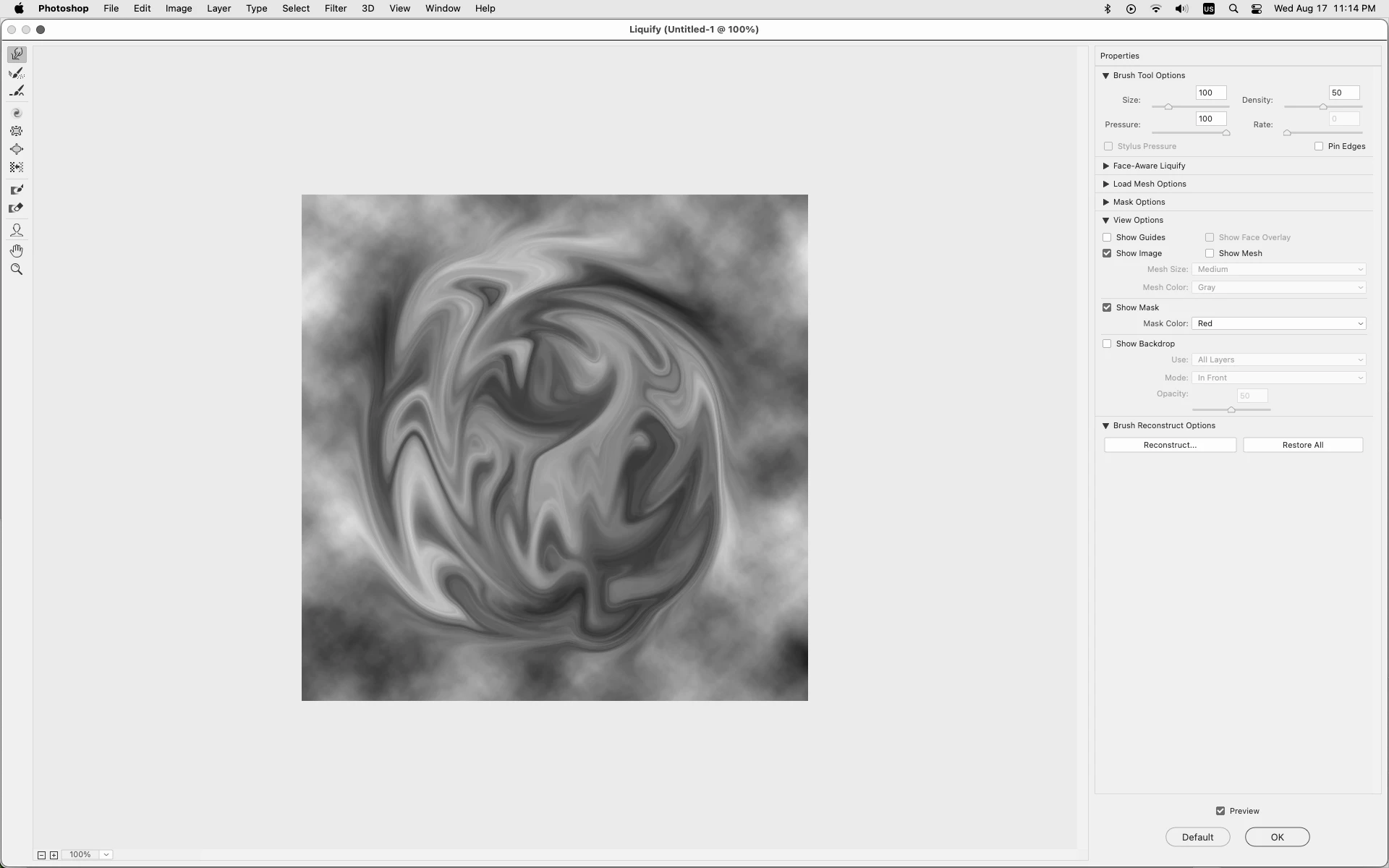Open the Mask Color dropdown

click(x=1278, y=323)
